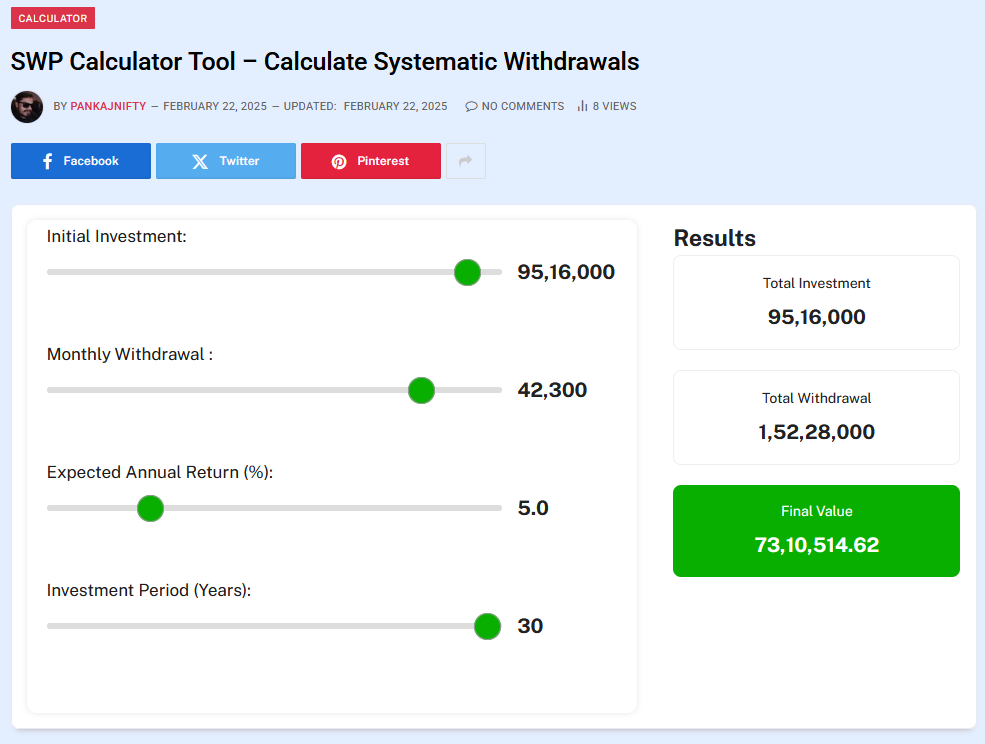Image resolution: width=985 pixels, height=744 pixels.
Task: Click the 42,300 monthly withdrawal value
Action: click(552, 390)
